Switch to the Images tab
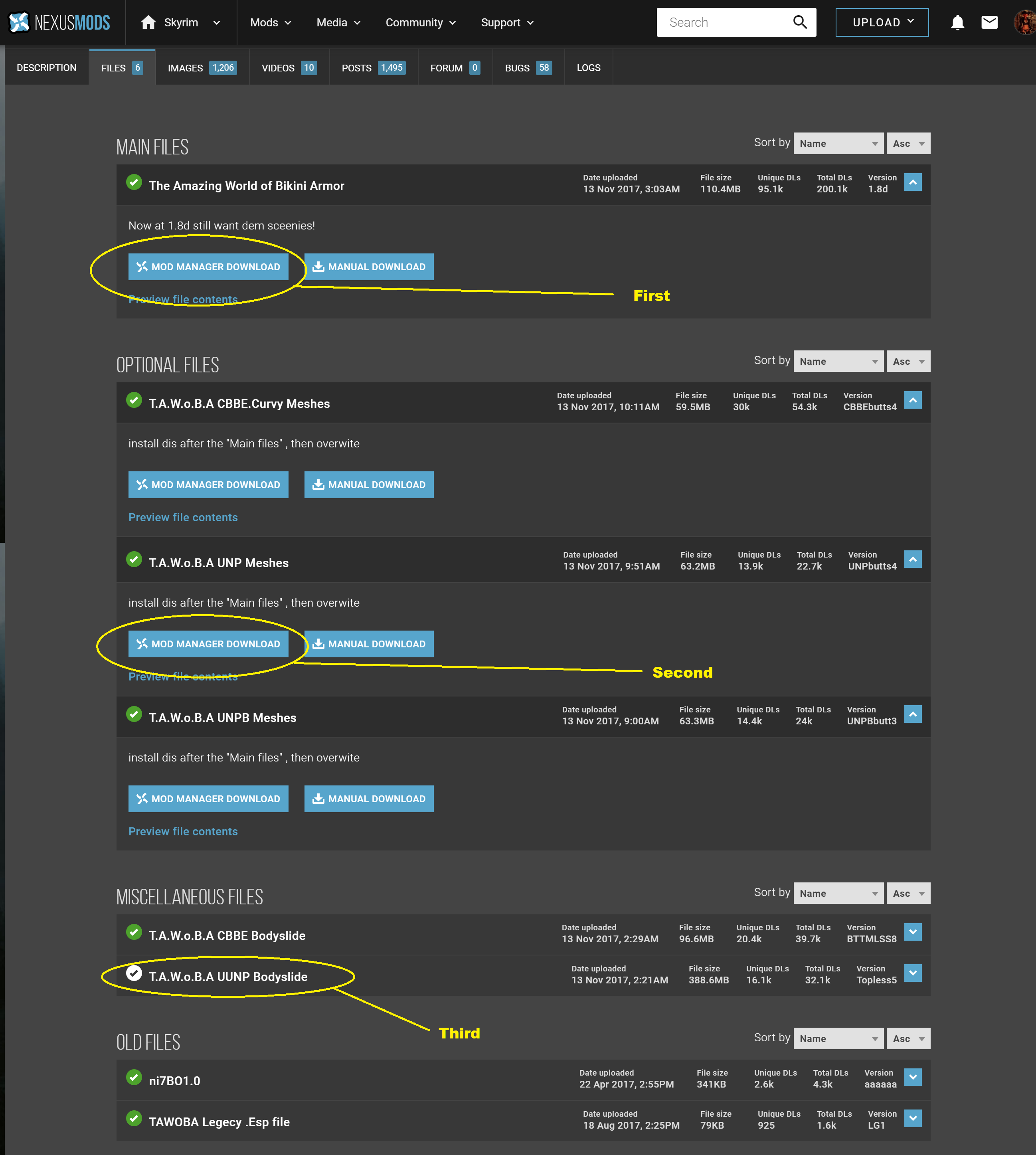Viewport: 1036px width, 1155px height. coord(202,68)
